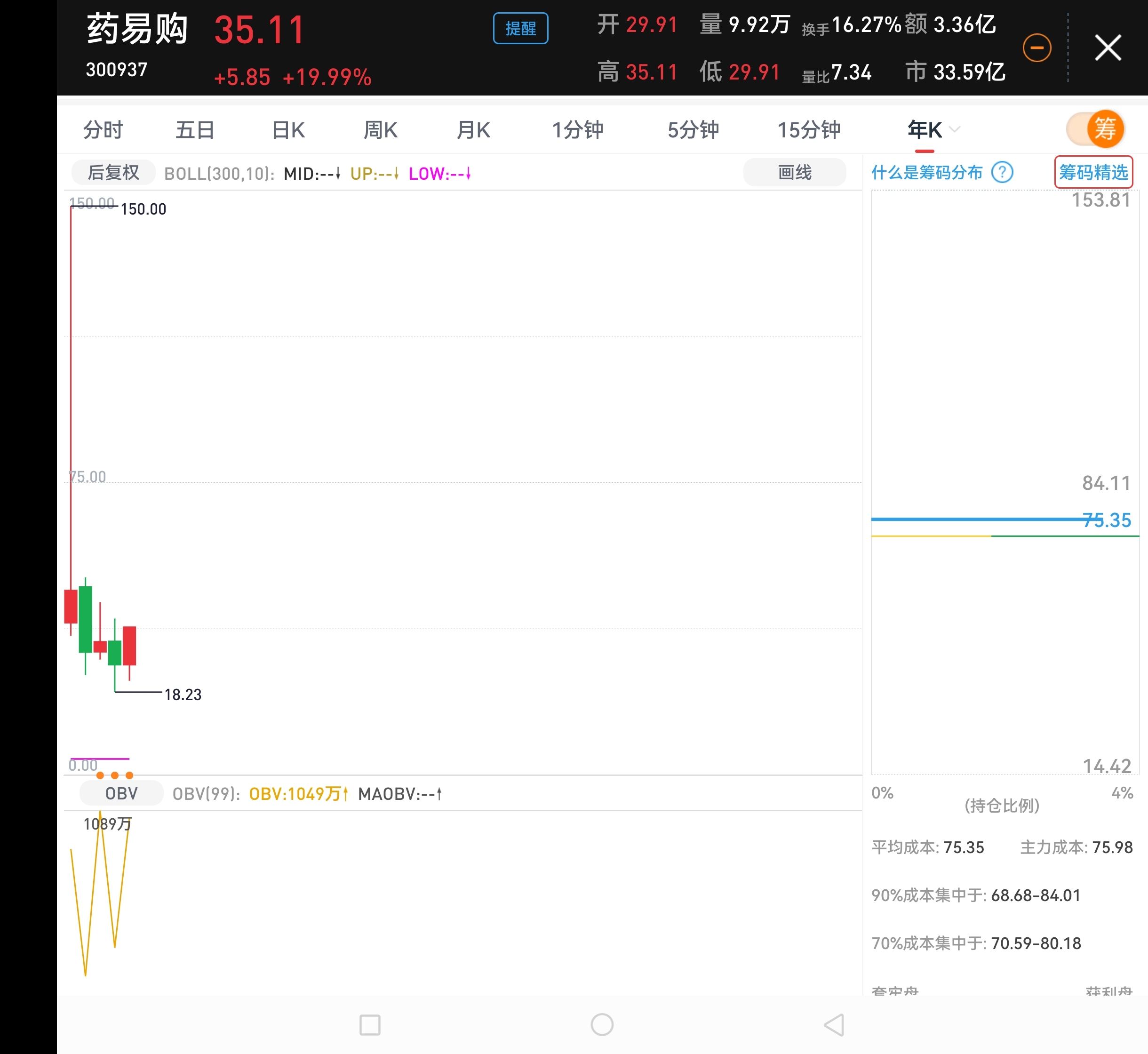Expand the 年K period dropdown arrow
Image resolution: width=1148 pixels, height=1054 pixels.
pyautogui.click(x=955, y=129)
